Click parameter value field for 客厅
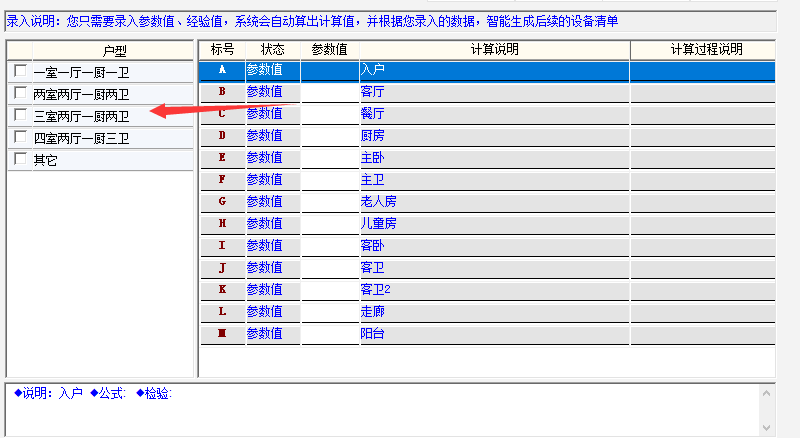 point(330,92)
